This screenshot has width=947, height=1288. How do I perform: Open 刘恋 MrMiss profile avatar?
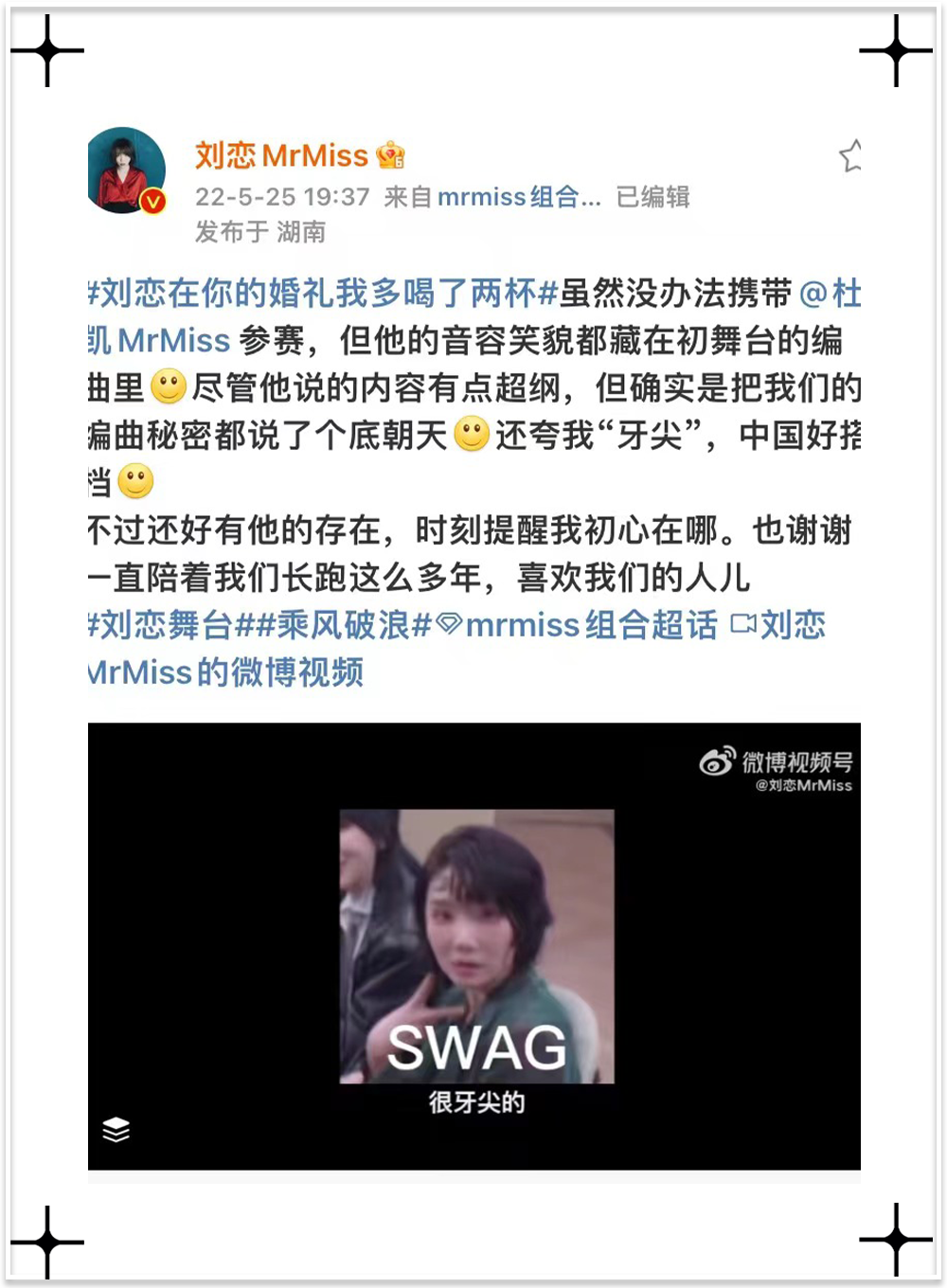127,170
